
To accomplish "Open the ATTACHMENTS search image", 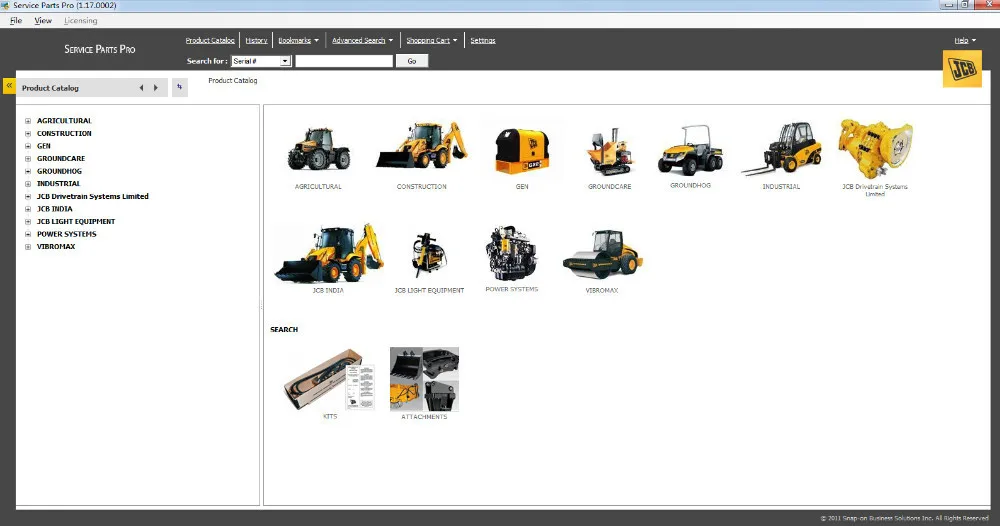I will pos(424,379).
